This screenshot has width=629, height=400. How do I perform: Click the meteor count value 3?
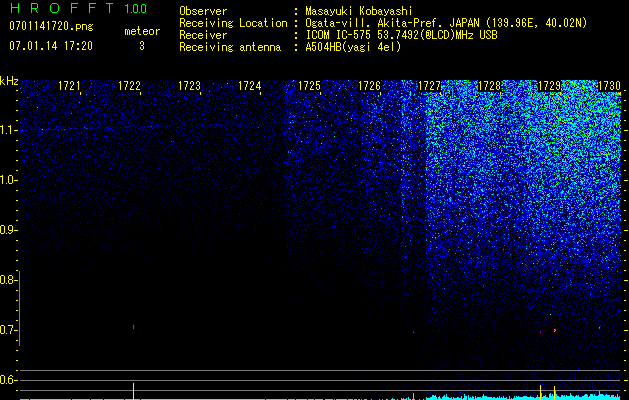[142, 46]
